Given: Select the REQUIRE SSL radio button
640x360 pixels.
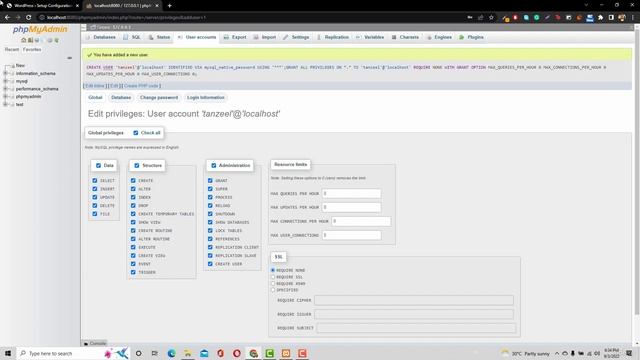Looking at the screenshot, I should [x=273, y=277].
